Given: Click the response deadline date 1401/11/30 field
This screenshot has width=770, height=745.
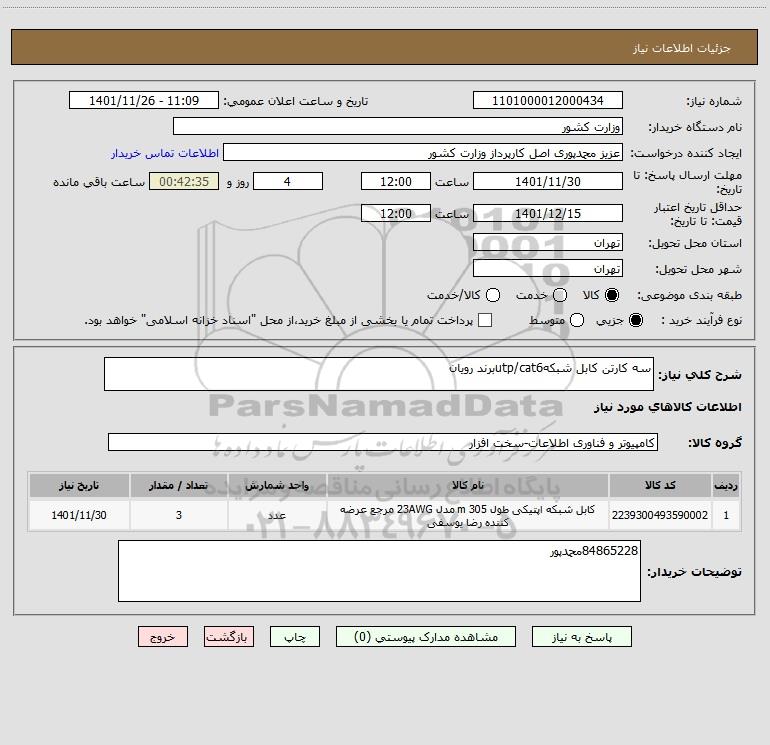Looking at the screenshot, I should click(x=548, y=181).
